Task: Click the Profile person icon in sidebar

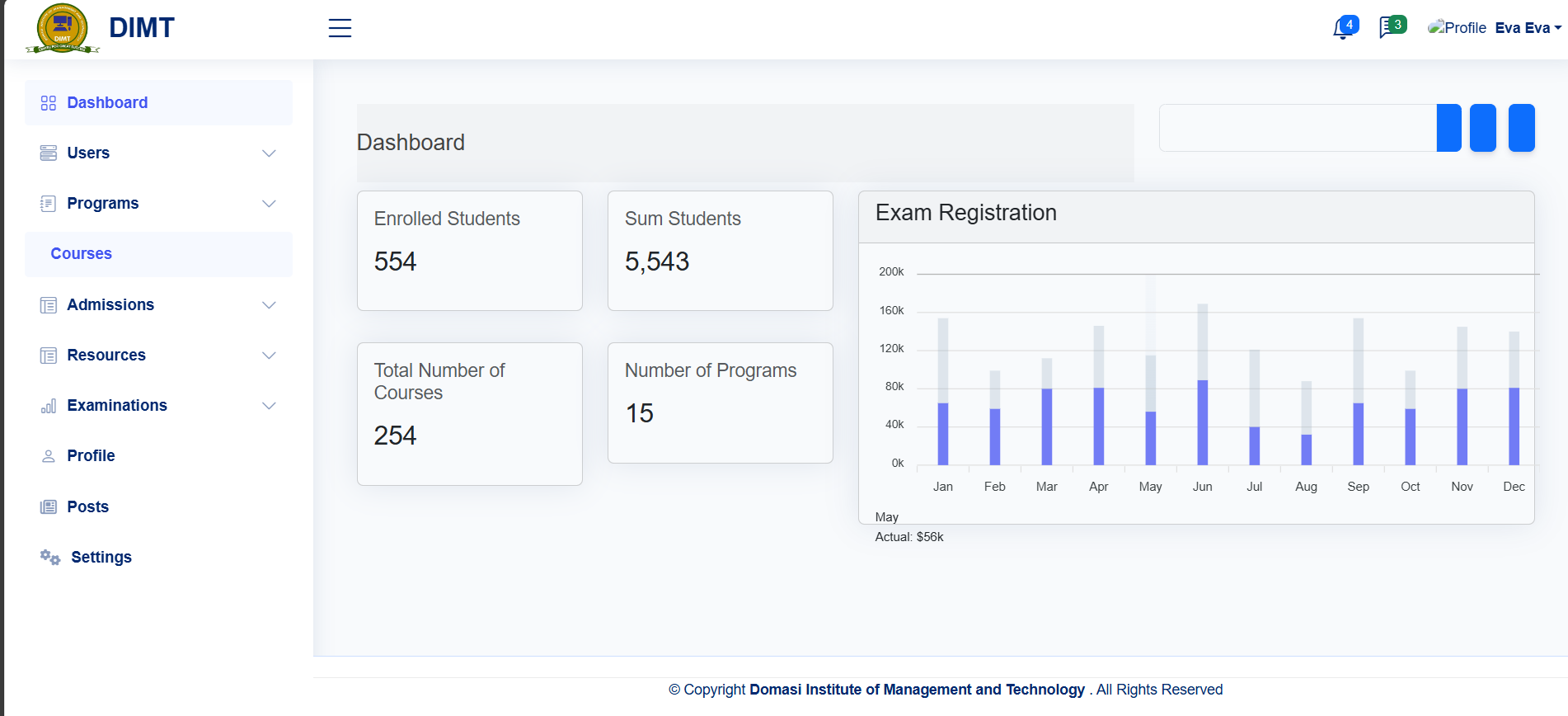Action: (49, 456)
